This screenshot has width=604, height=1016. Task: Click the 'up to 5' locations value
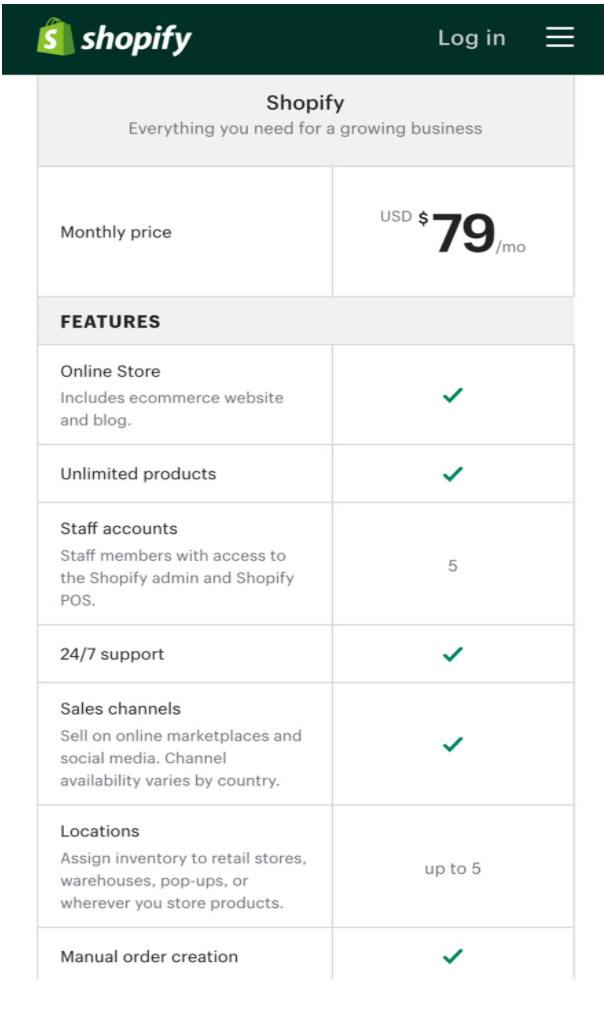[x=453, y=868]
